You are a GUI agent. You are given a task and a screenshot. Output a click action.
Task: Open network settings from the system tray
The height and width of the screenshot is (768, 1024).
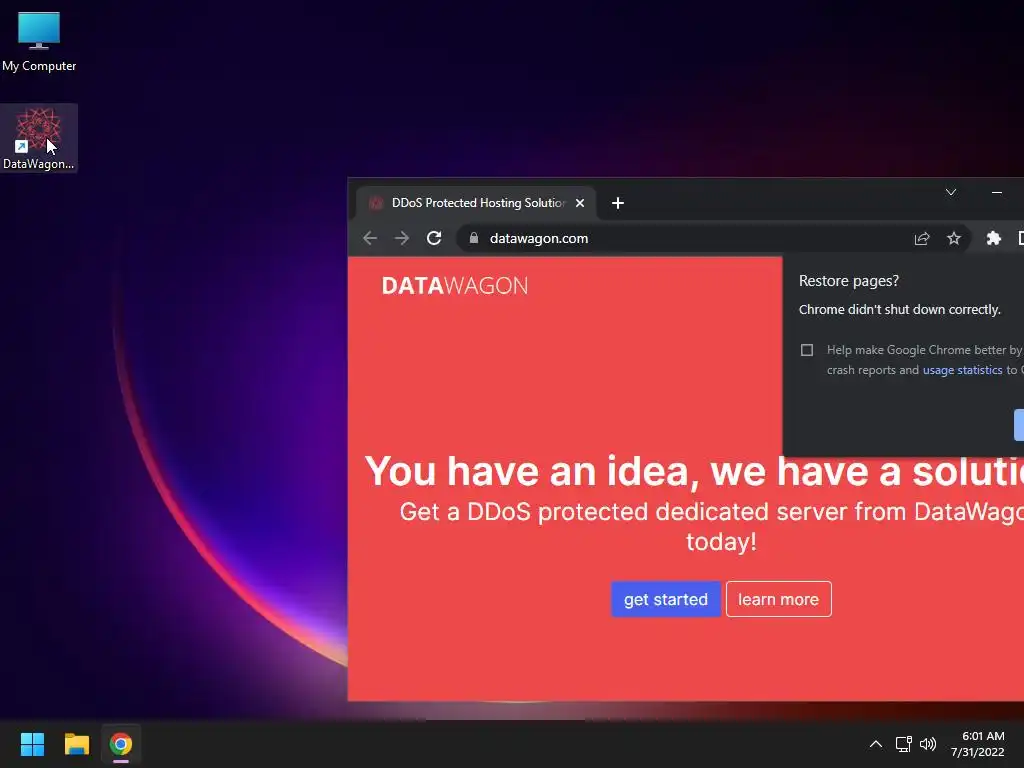tap(903, 744)
